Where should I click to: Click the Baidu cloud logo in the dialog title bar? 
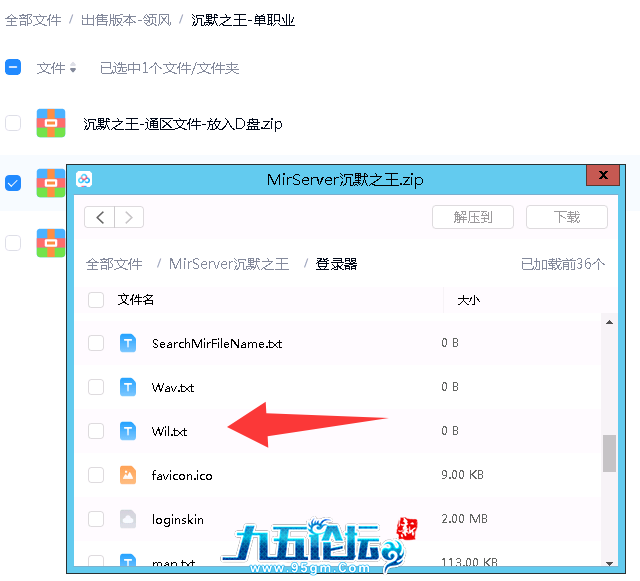point(84,179)
